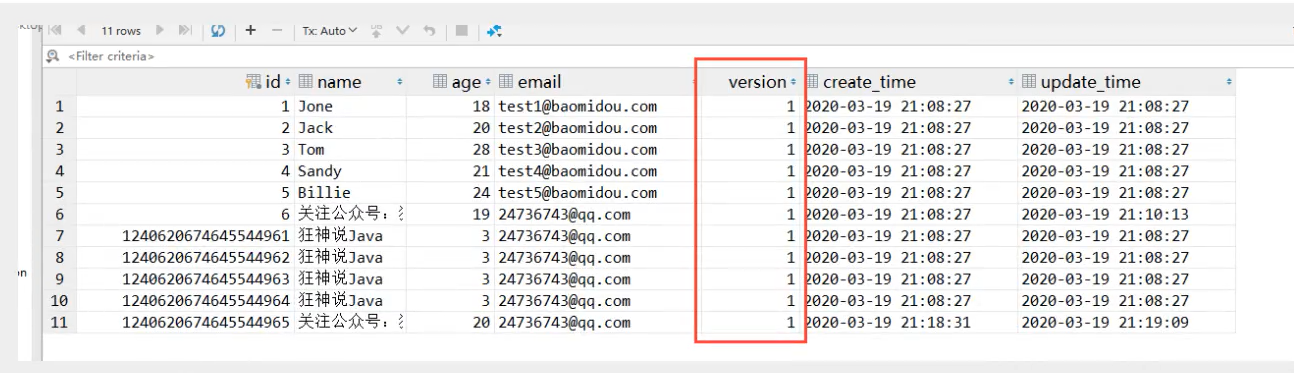Toggle sort arrows on name column
1294x373 pixels.
(400, 82)
